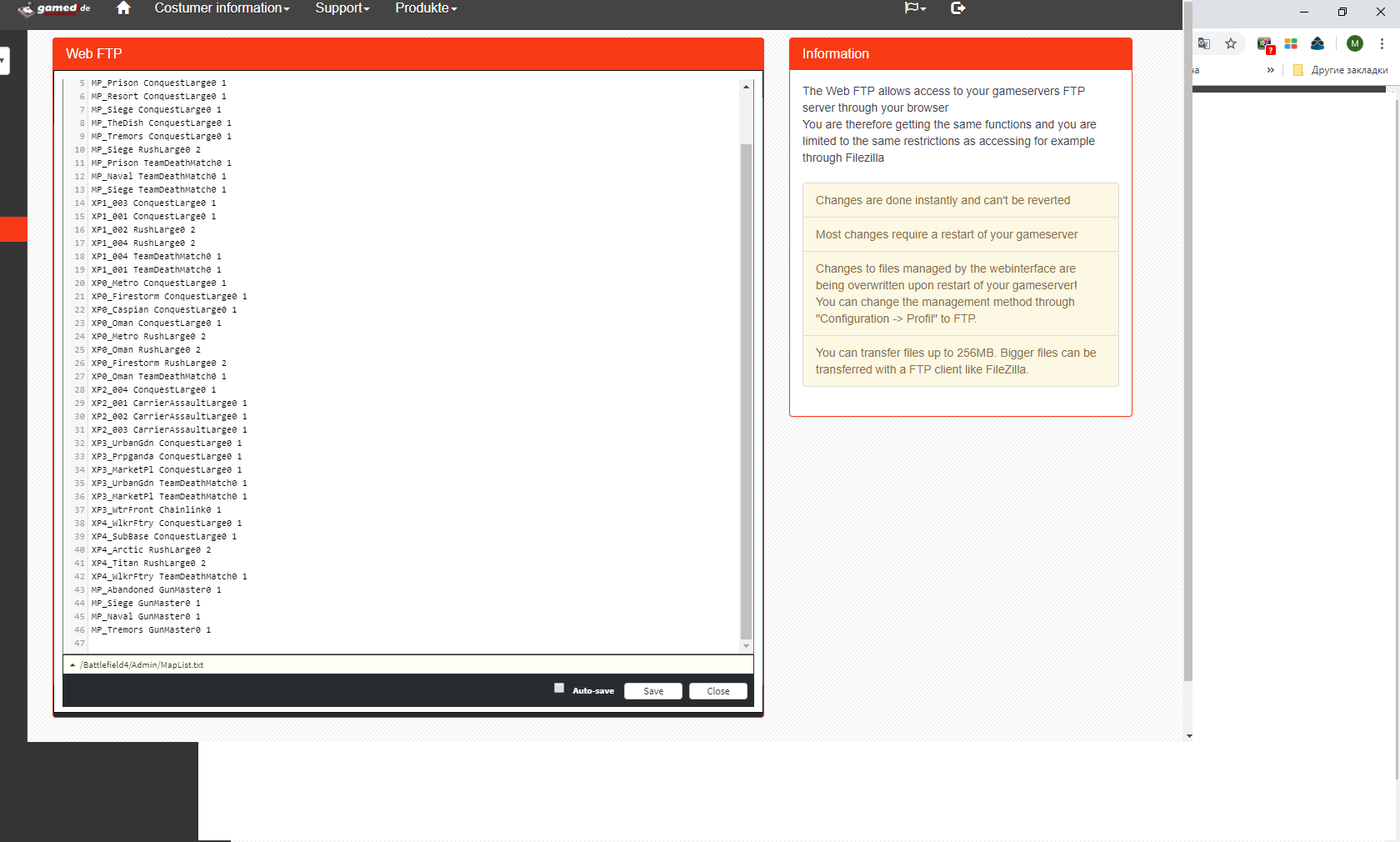Screen dimensions: 1400x842
Task: Click line XP2_001 CarrierAssaultLarge0 1
Action: (x=169, y=403)
